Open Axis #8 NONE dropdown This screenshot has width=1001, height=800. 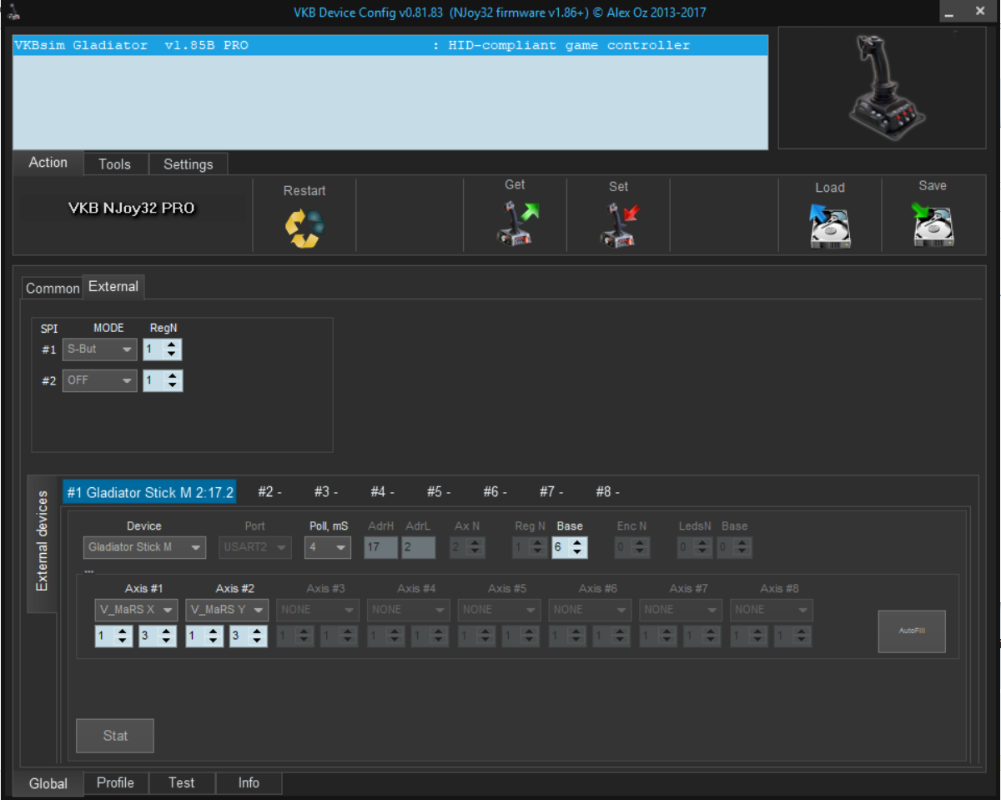(x=771, y=610)
